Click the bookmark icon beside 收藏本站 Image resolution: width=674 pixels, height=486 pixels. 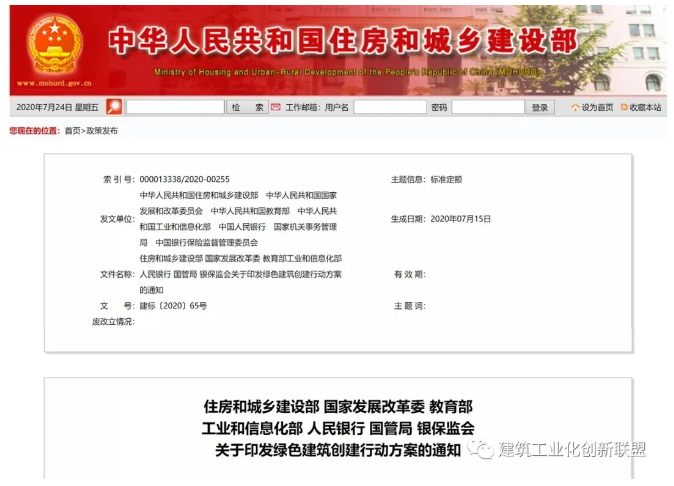coord(624,107)
